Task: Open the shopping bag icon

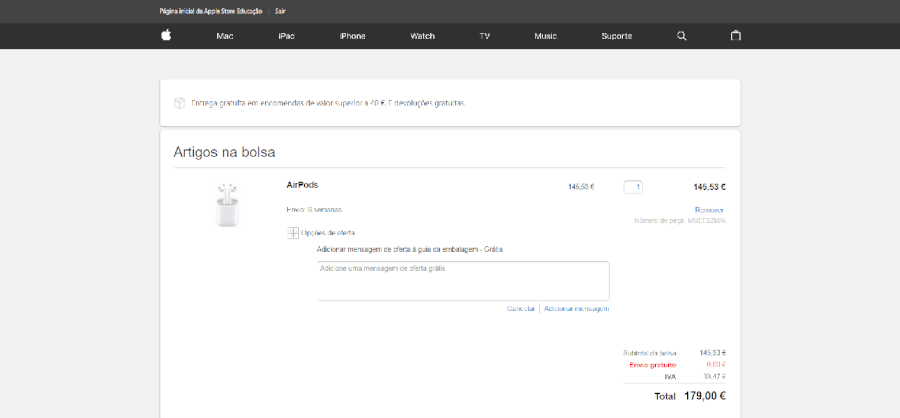Action: pyautogui.click(x=735, y=36)
